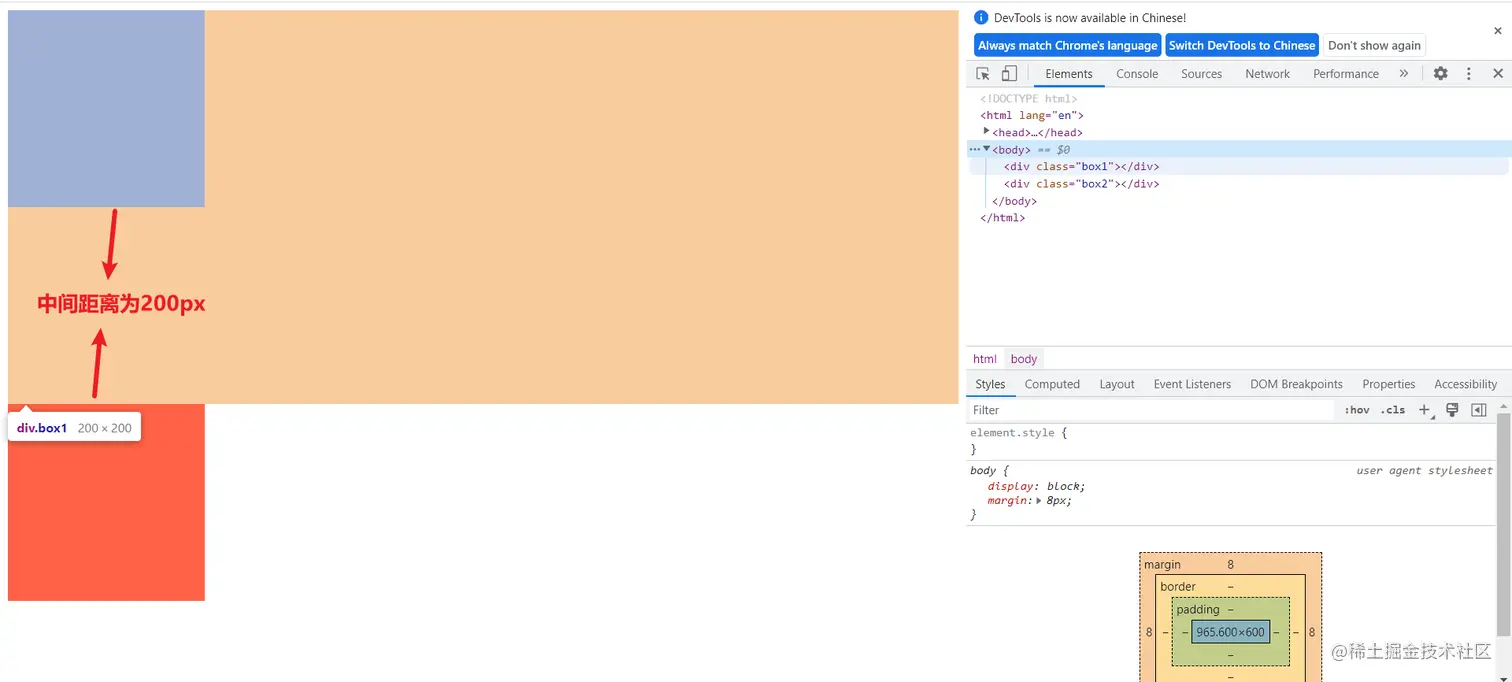Open the computed styles sidebar icon

tap(1479, 410)
